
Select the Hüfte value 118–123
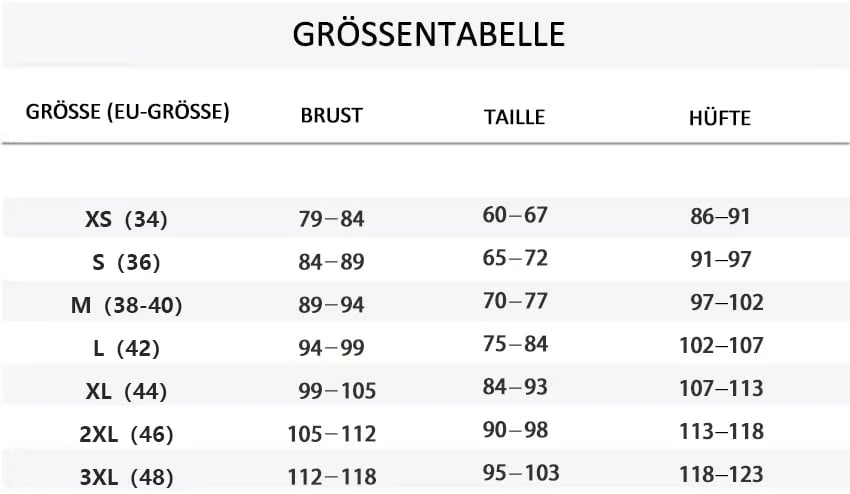pos(722,474)
